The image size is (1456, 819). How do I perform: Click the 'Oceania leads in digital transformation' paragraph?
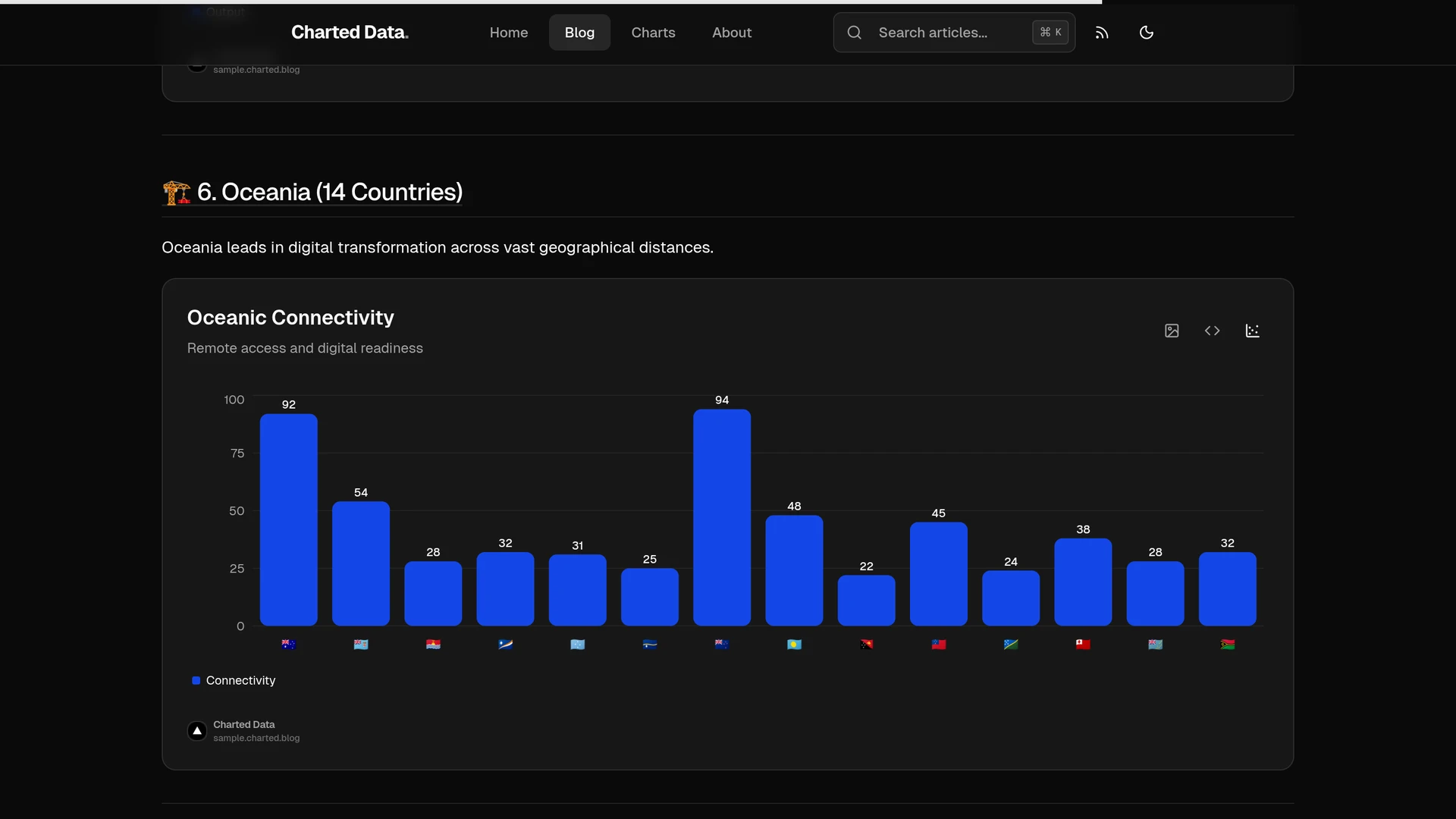[438, 248]
